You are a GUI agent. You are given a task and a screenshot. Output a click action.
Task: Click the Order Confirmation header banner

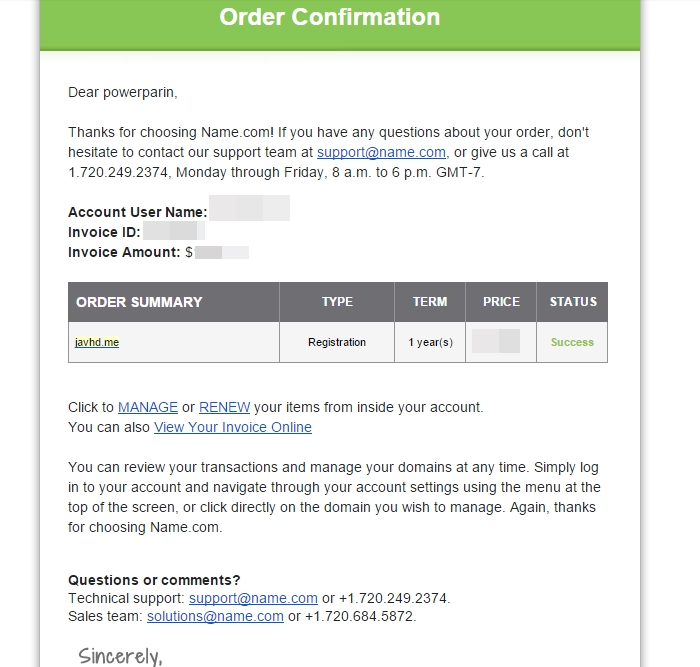coord(329,18)
